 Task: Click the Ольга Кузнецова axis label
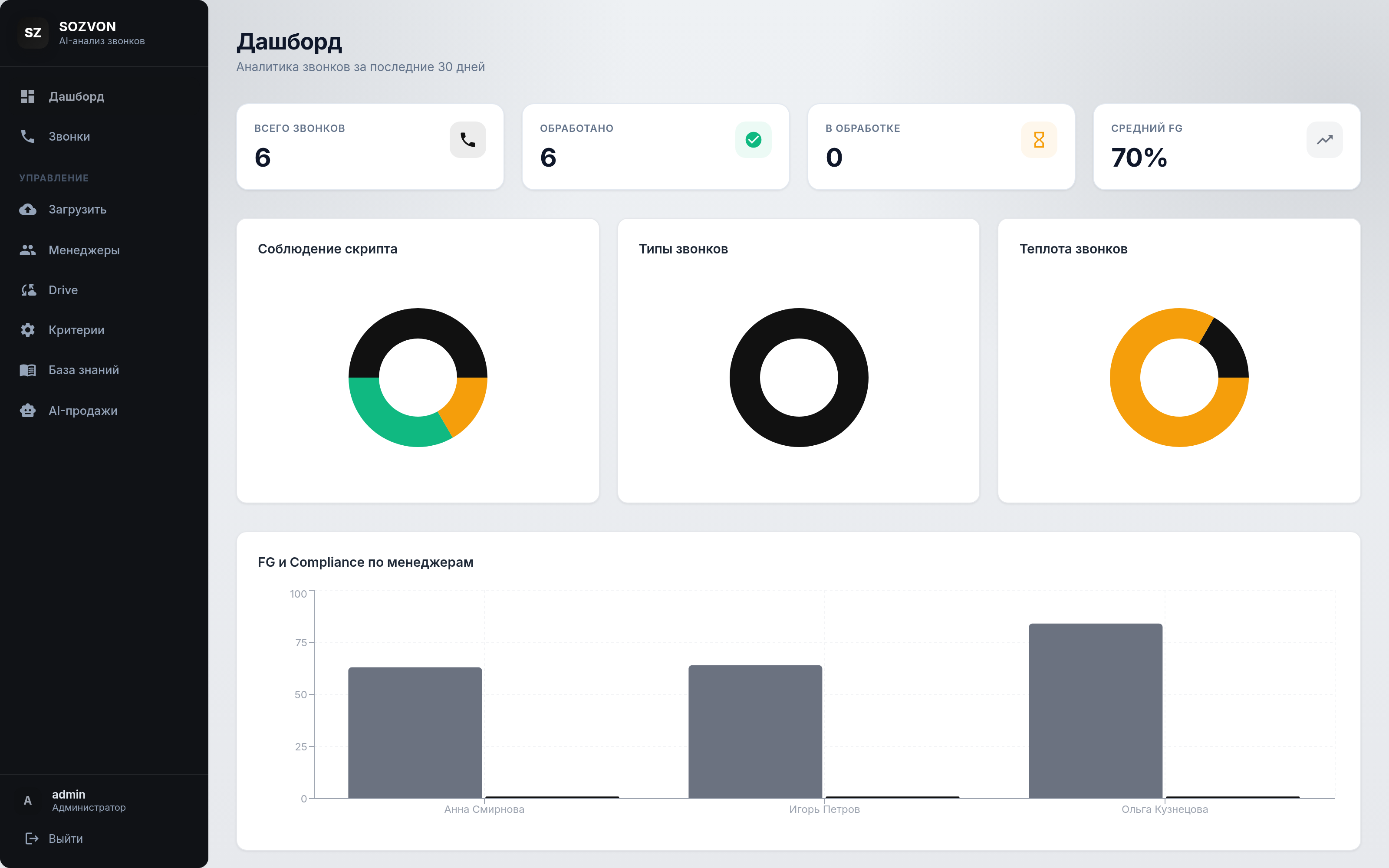pyautogui.click(x=1165, y=809)
